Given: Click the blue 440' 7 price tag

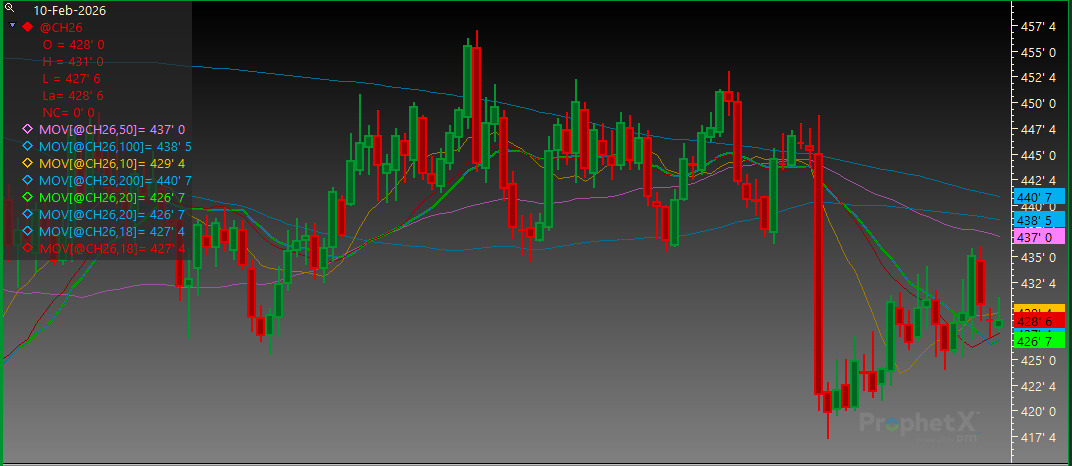Looking at the screenshot, I should coord(1033,197).
